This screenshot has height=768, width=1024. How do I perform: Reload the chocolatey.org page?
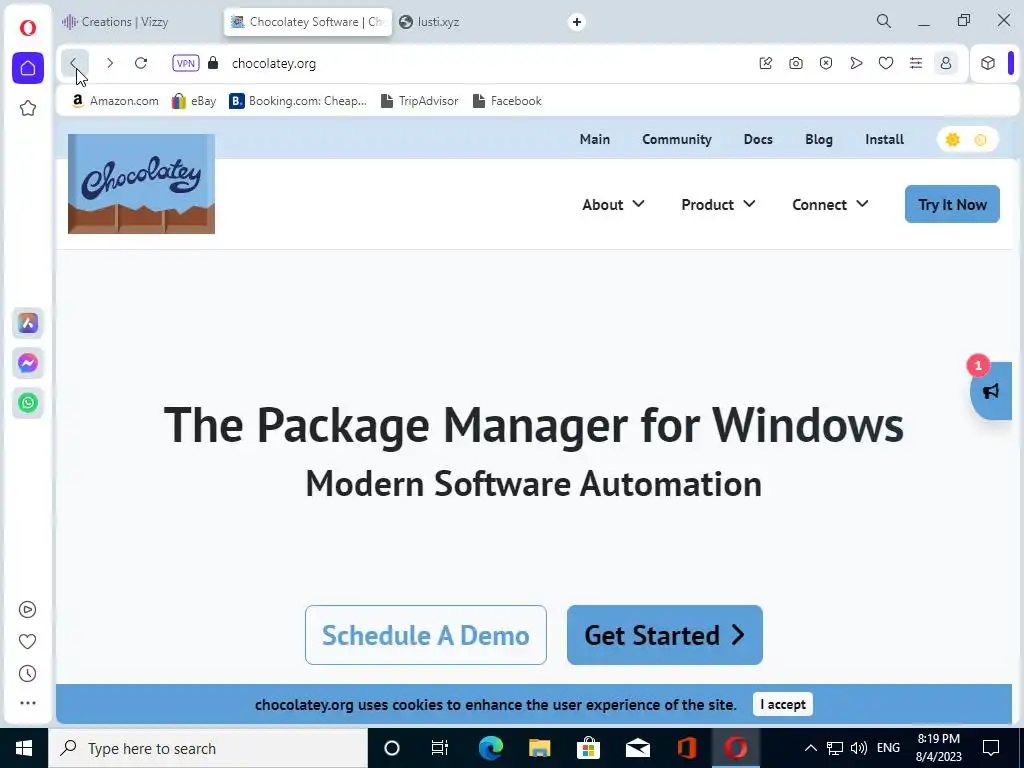[140, 63]
